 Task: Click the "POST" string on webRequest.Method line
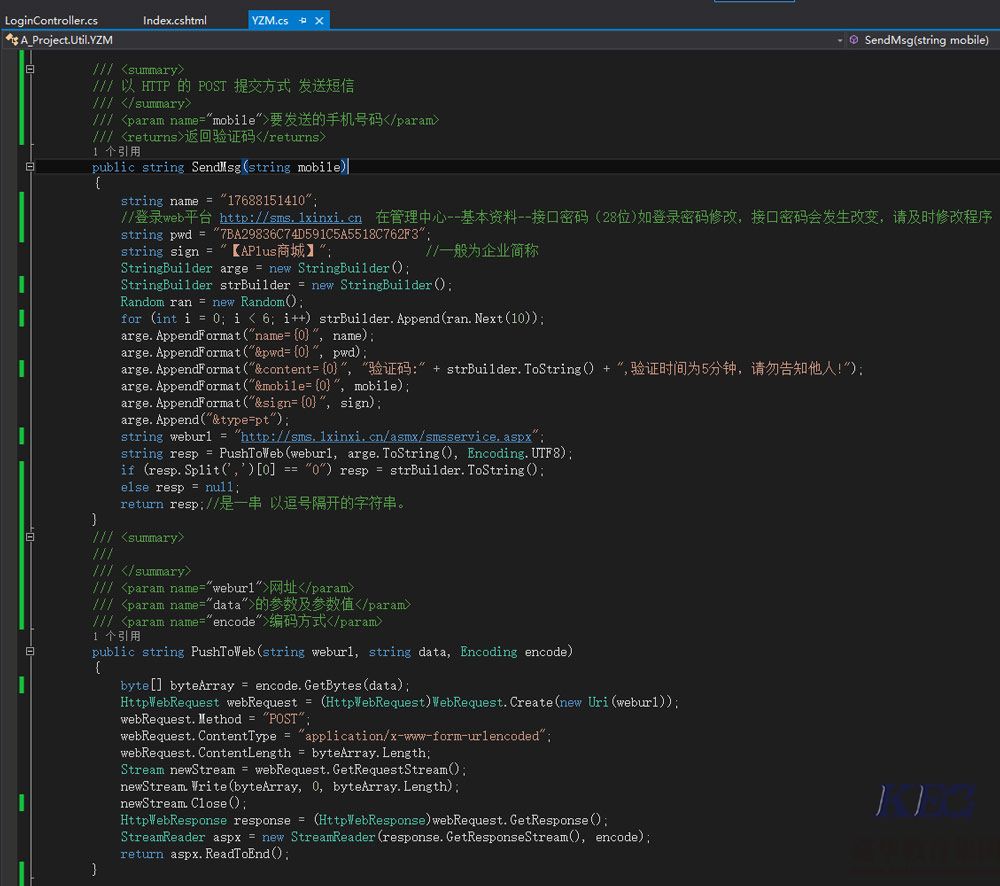(x=283, y=720)
